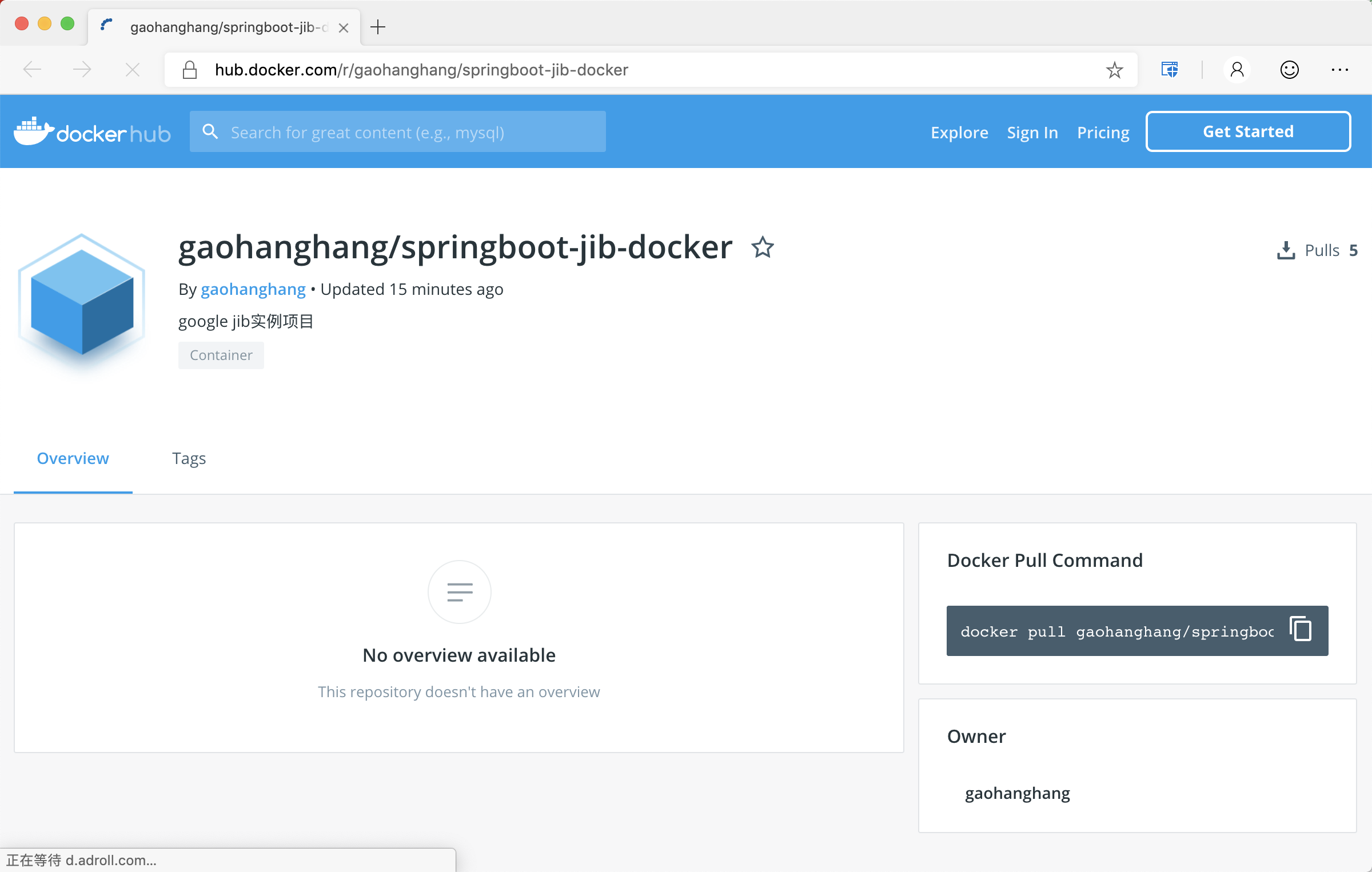Select the Overview tab
The width and height of the screenshot is (1372, 872).
click(x=73, y=458)
